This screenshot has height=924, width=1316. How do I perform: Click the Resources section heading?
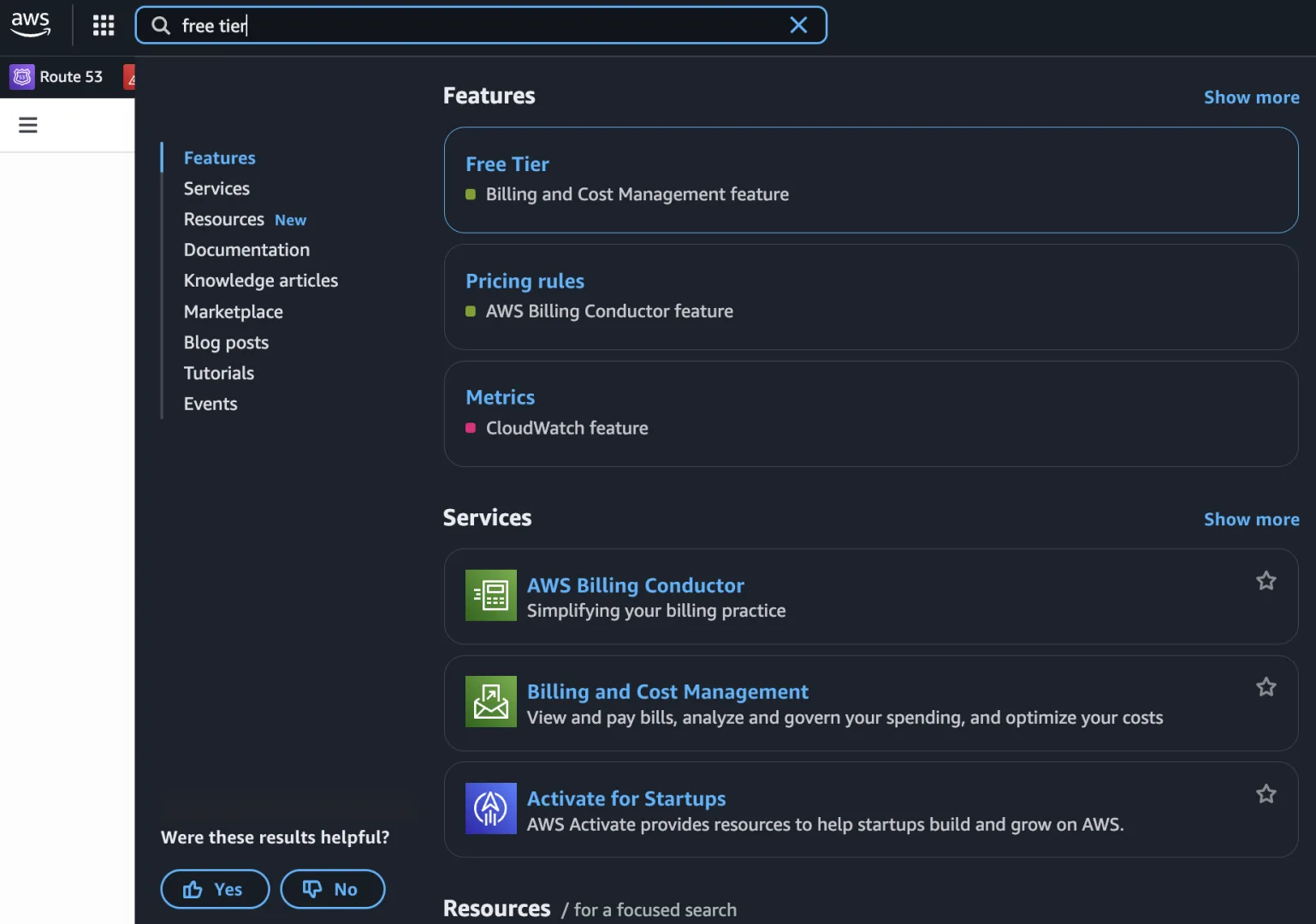(496, 909)
